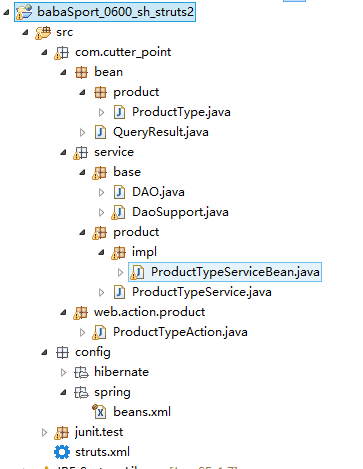
Task: Click the web.action.product package icon
Action: click(81, 313)
